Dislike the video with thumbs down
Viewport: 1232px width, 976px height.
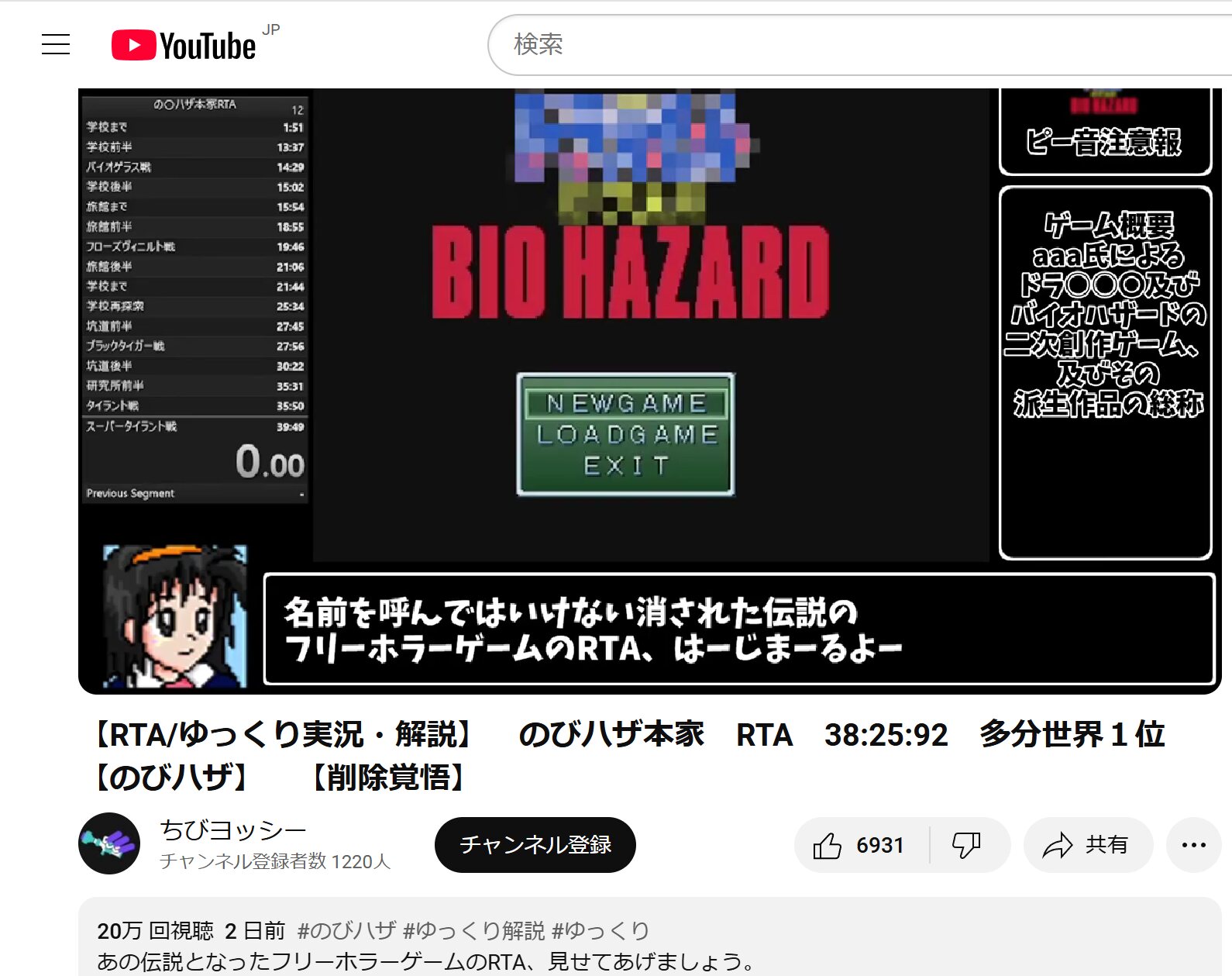[969, 845]
